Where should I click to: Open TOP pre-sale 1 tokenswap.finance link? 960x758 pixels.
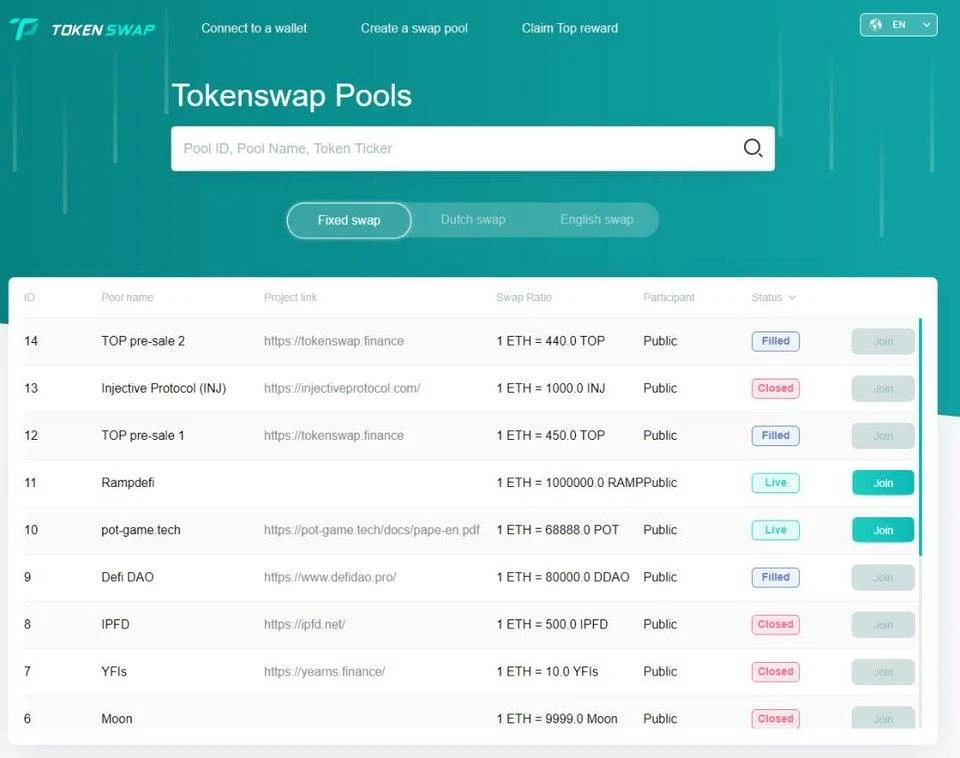pyautogui.click(x=334, y=435)
